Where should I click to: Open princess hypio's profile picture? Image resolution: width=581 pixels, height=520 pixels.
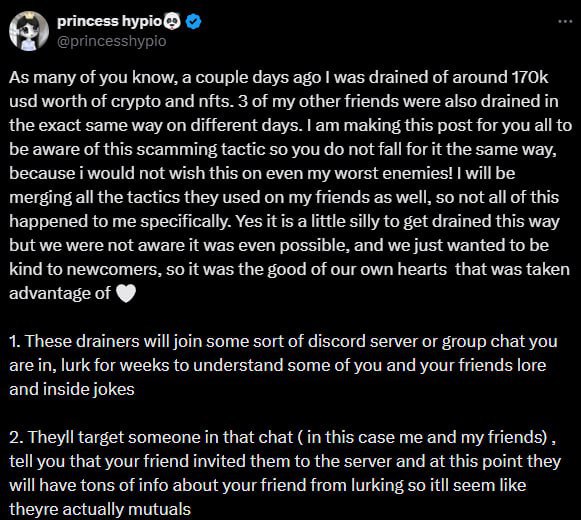pos(29,31)
